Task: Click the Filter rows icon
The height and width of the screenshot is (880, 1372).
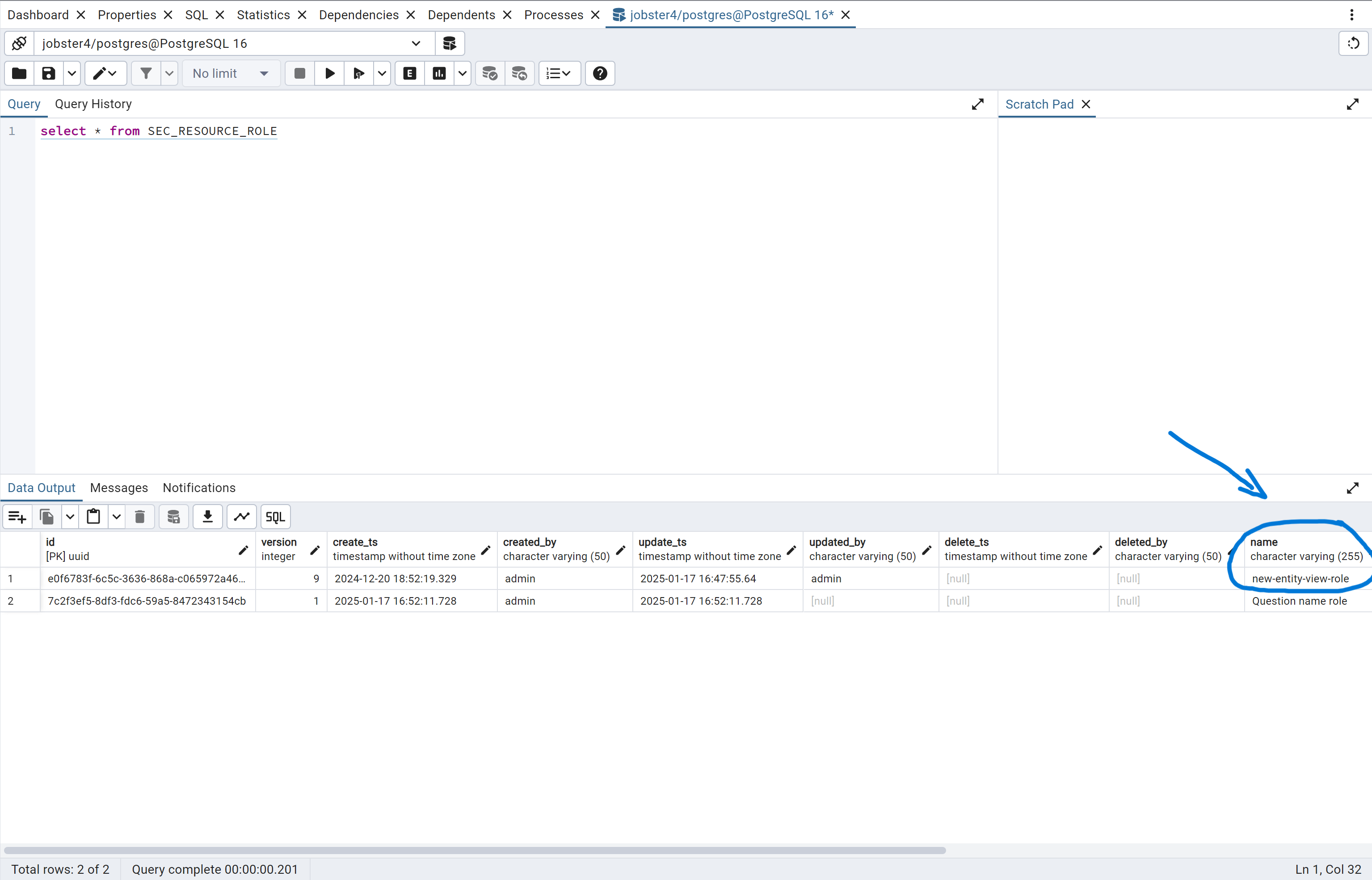Action: pyautogui.click(x=146, y=73)
